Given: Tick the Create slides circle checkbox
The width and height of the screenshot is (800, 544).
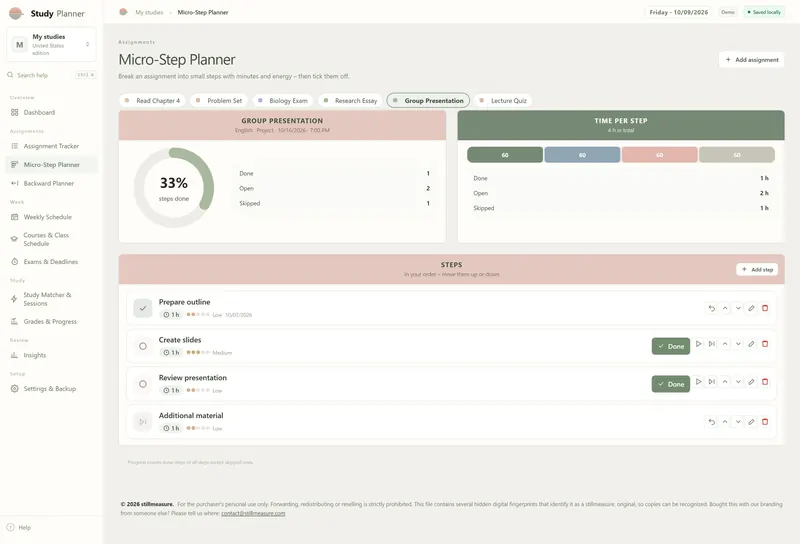Looking at the screenshot, I should pos(143,346).
